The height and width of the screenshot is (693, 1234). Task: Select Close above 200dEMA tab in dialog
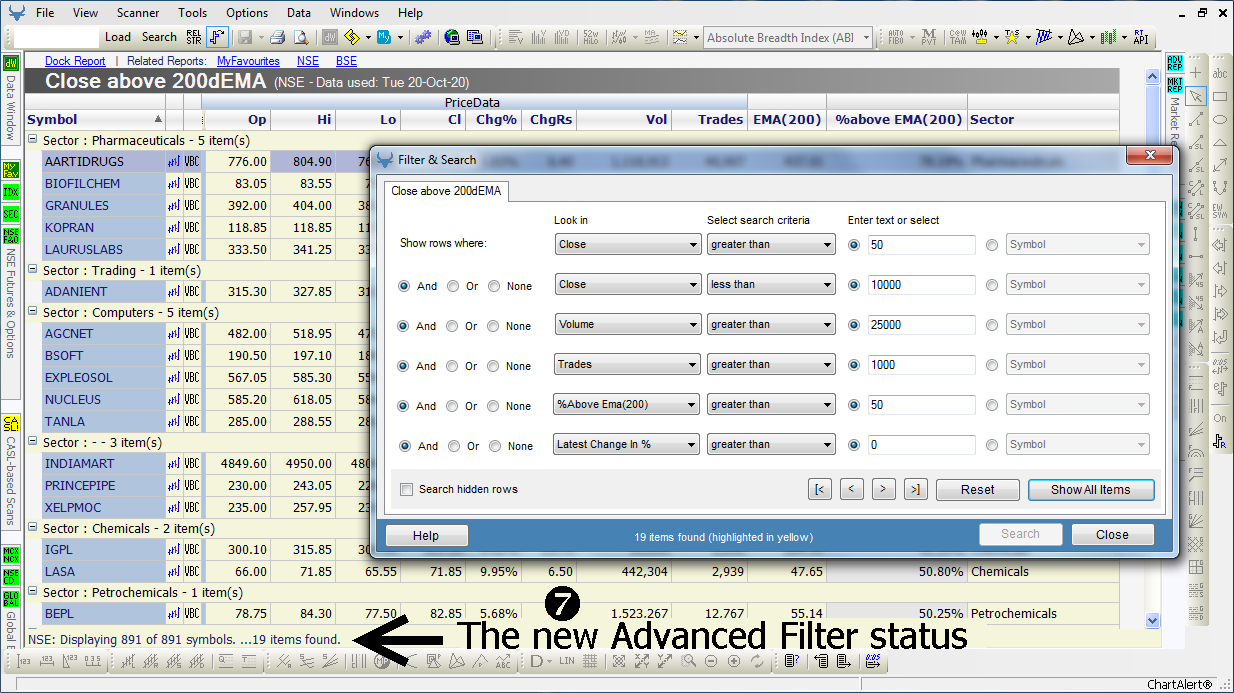(446, 190)
